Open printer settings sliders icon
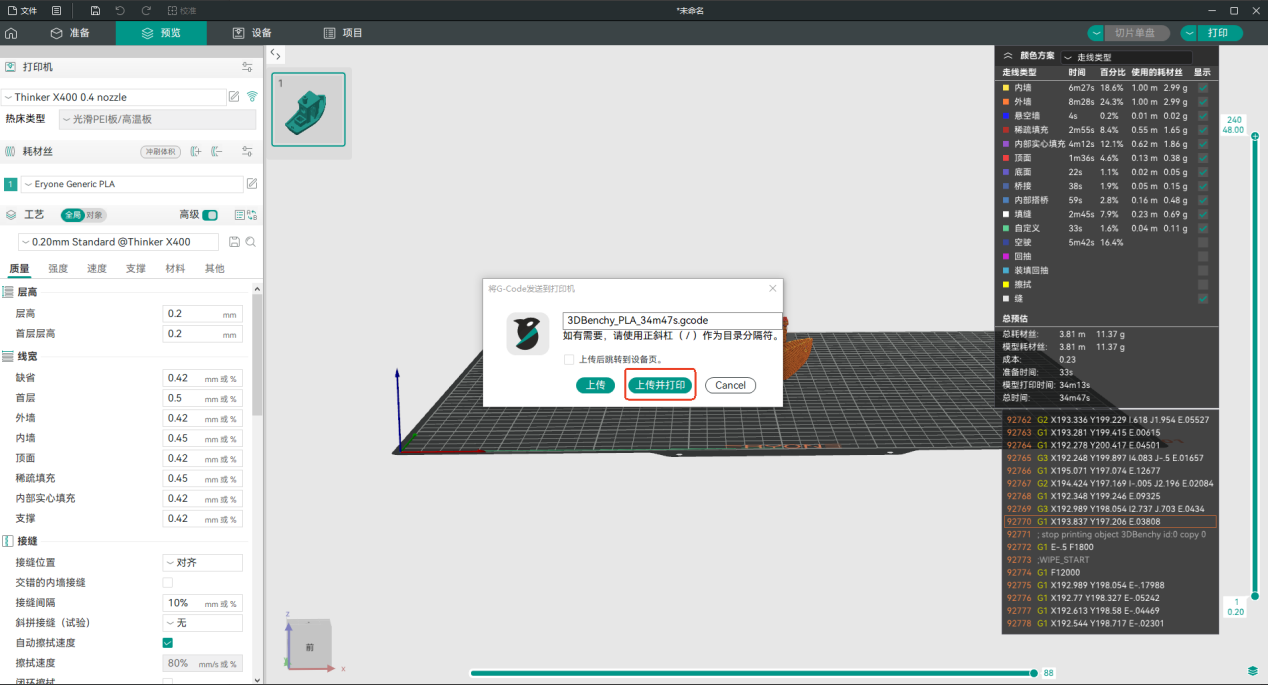Image resolution: width=1268 pixels, height=685 pixels. [x=247, y=67]
